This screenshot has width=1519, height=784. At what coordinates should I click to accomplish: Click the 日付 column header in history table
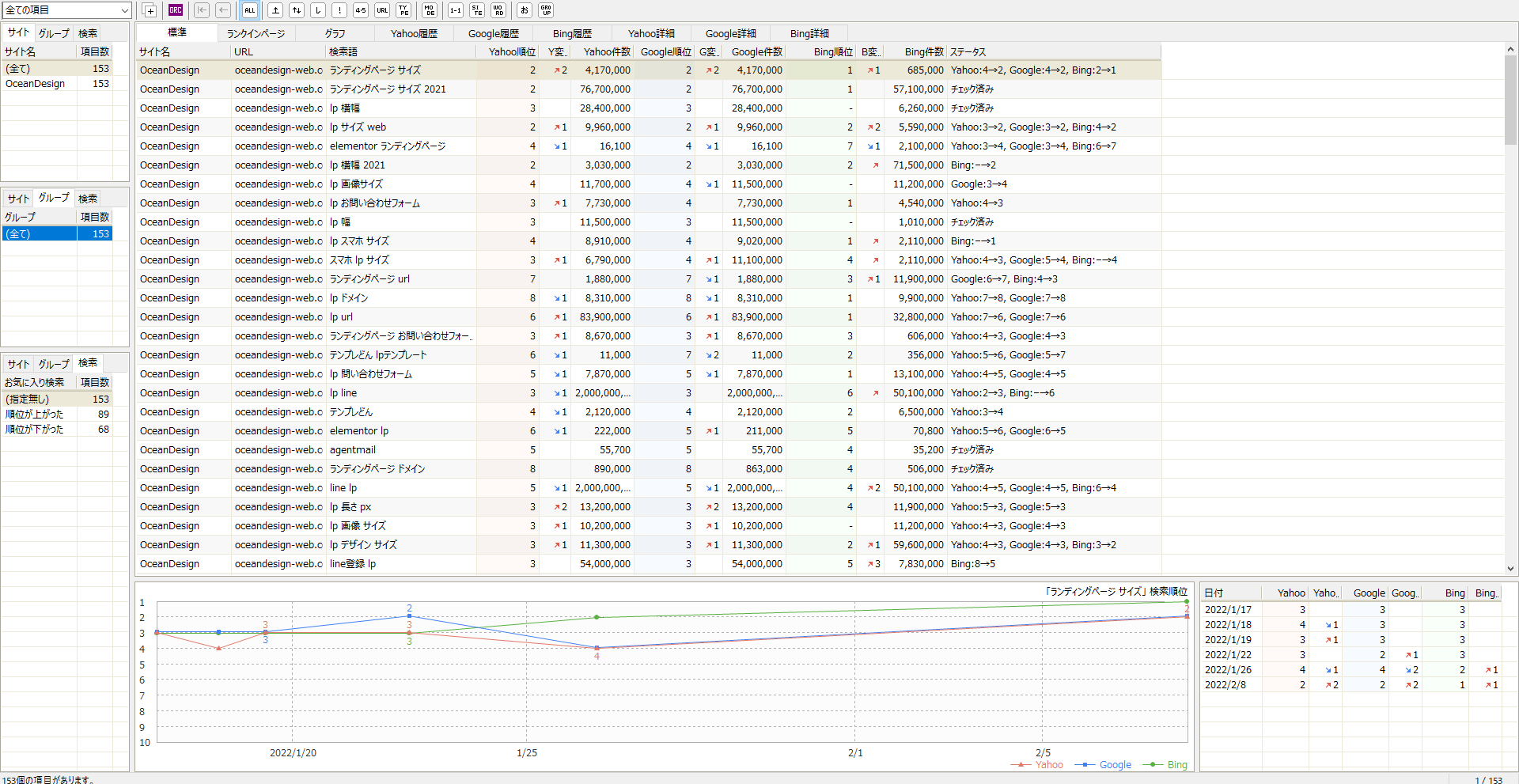coord(1230,593)
